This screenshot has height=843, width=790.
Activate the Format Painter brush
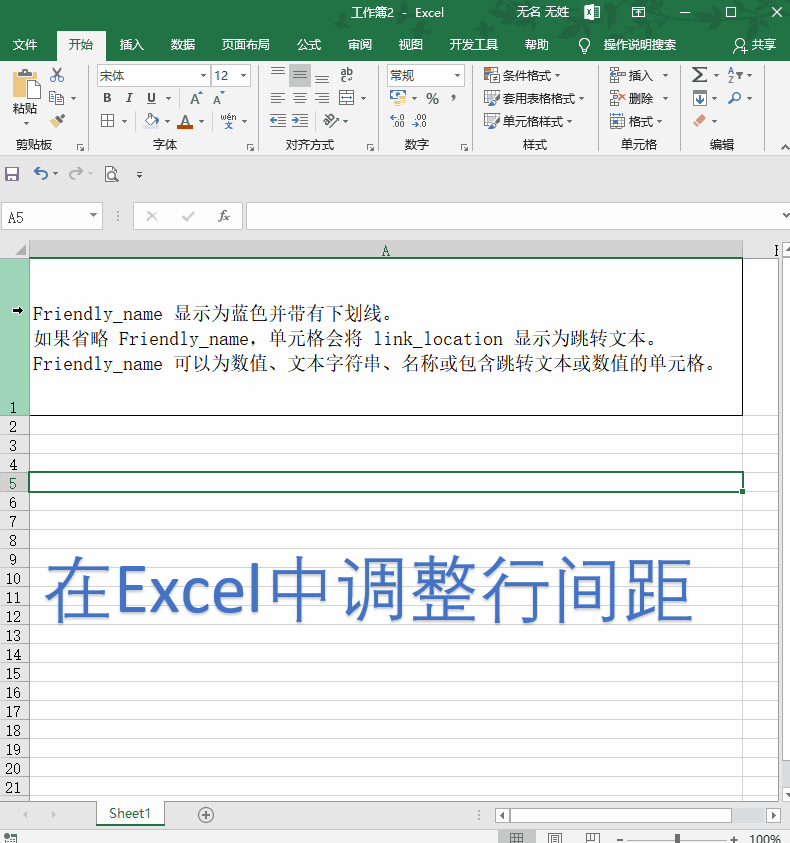tap(57, 121)
